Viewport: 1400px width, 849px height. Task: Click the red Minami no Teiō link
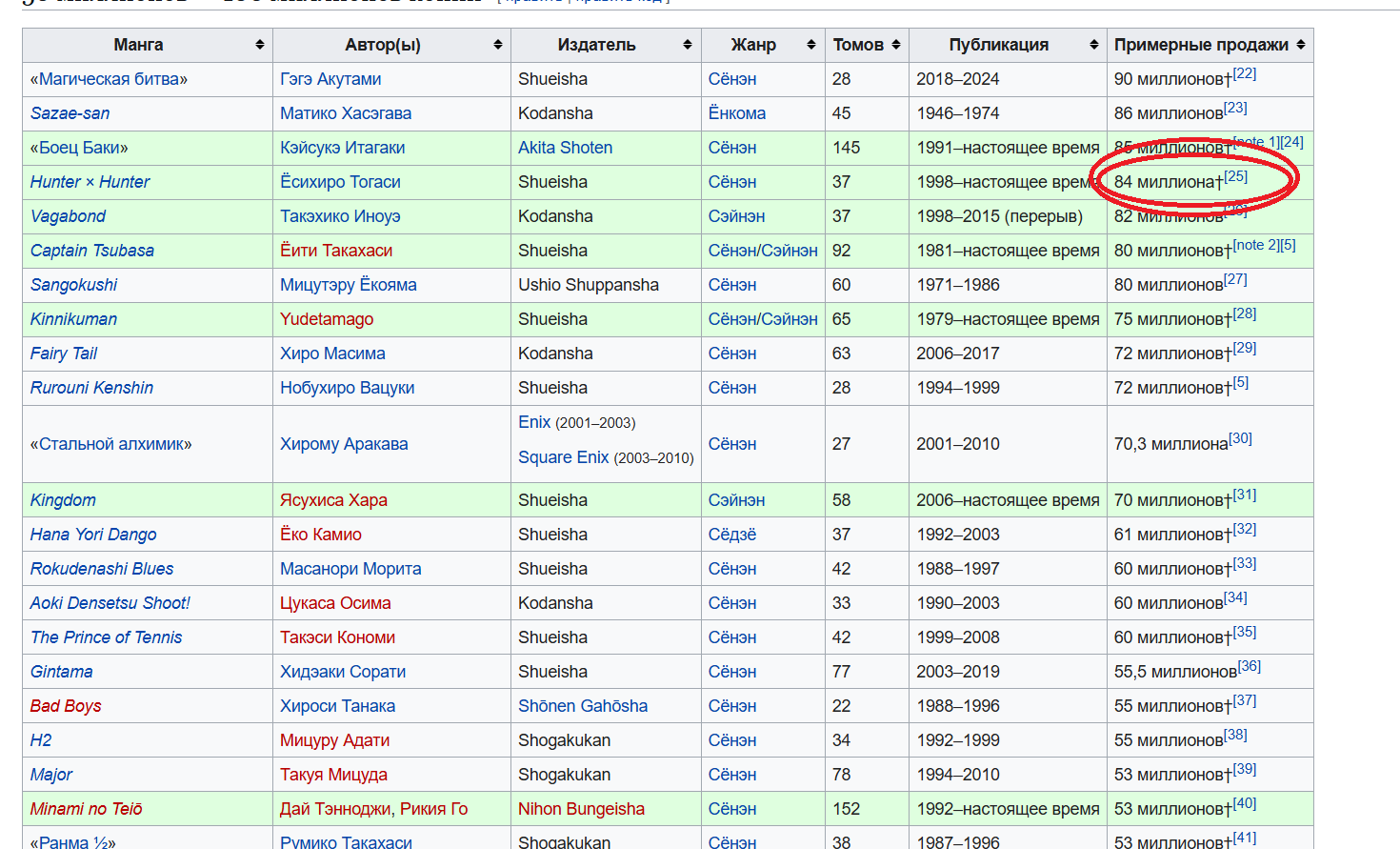pyautogui.click(x=87, y=809)
